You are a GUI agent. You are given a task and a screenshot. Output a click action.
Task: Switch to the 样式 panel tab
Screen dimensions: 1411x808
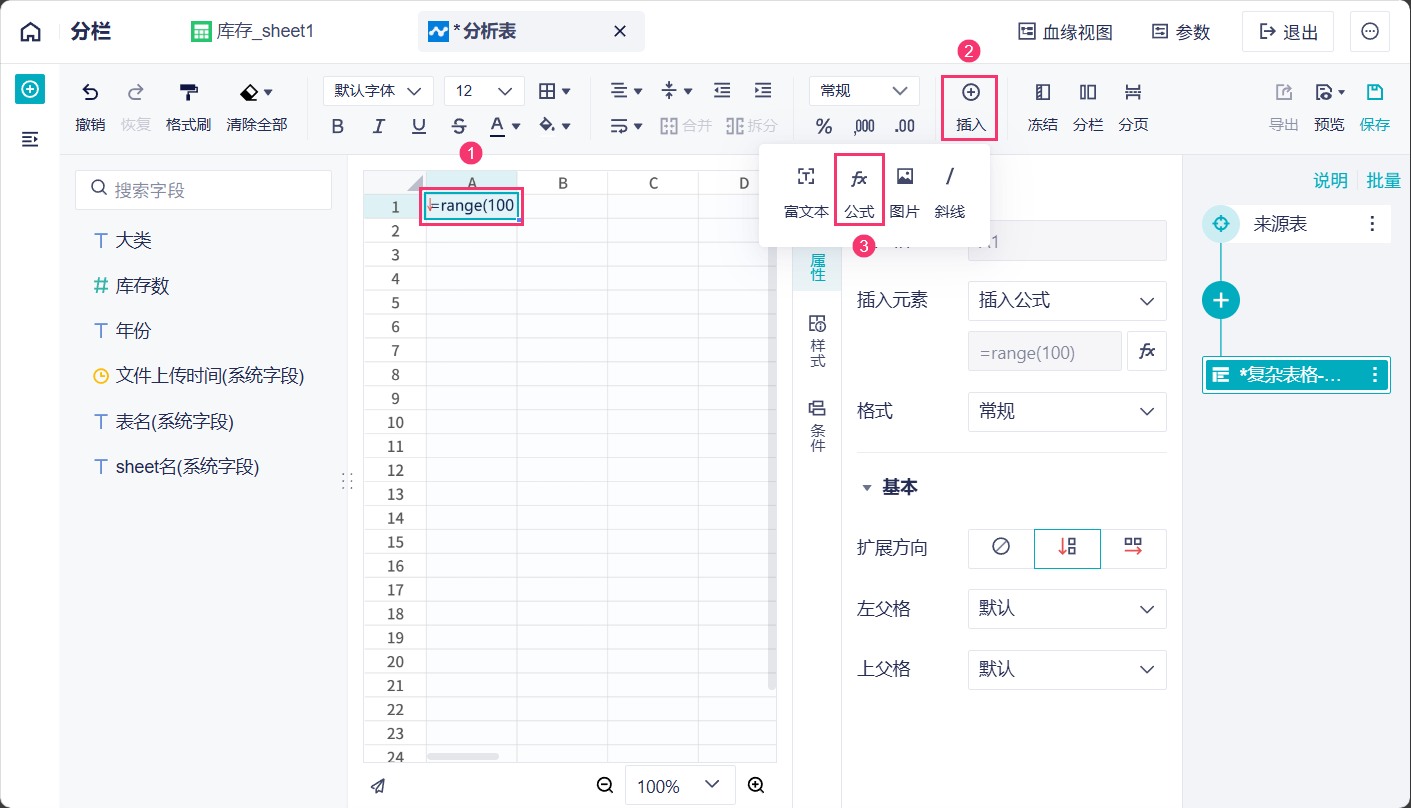pyautogui.click(x=817, y=341)
